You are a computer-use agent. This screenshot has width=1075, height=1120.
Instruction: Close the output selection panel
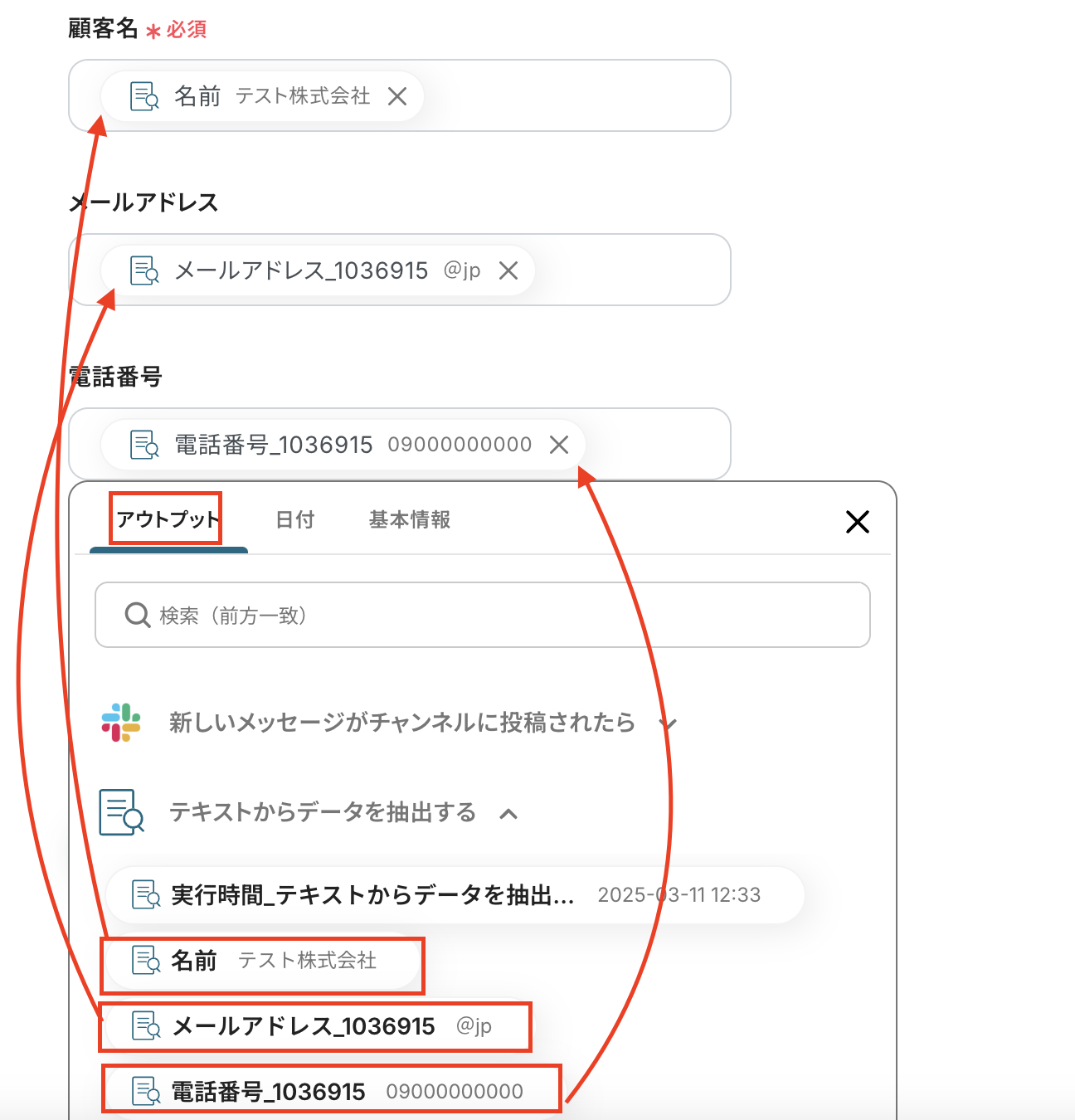point(857,521)
